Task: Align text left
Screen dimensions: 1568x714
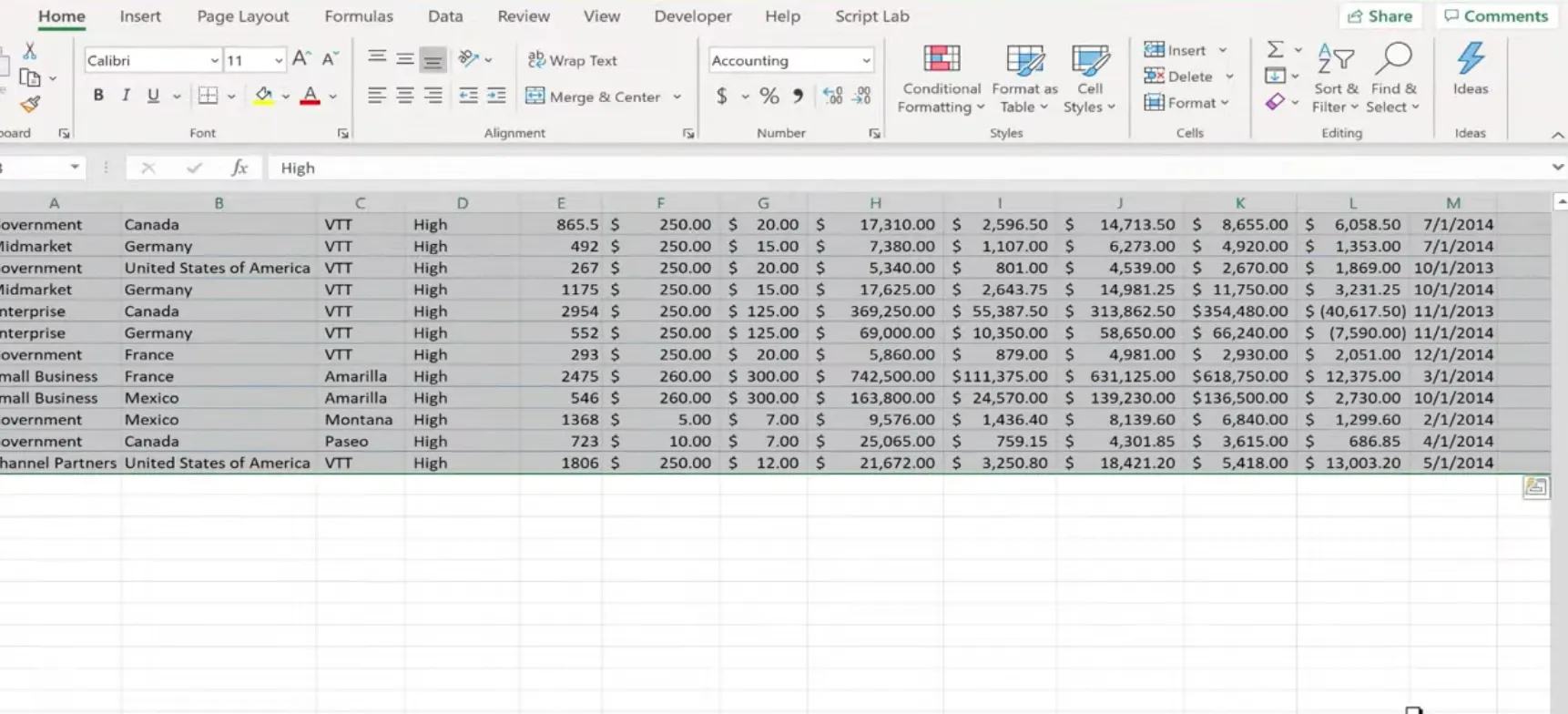Action: point(376,96)
